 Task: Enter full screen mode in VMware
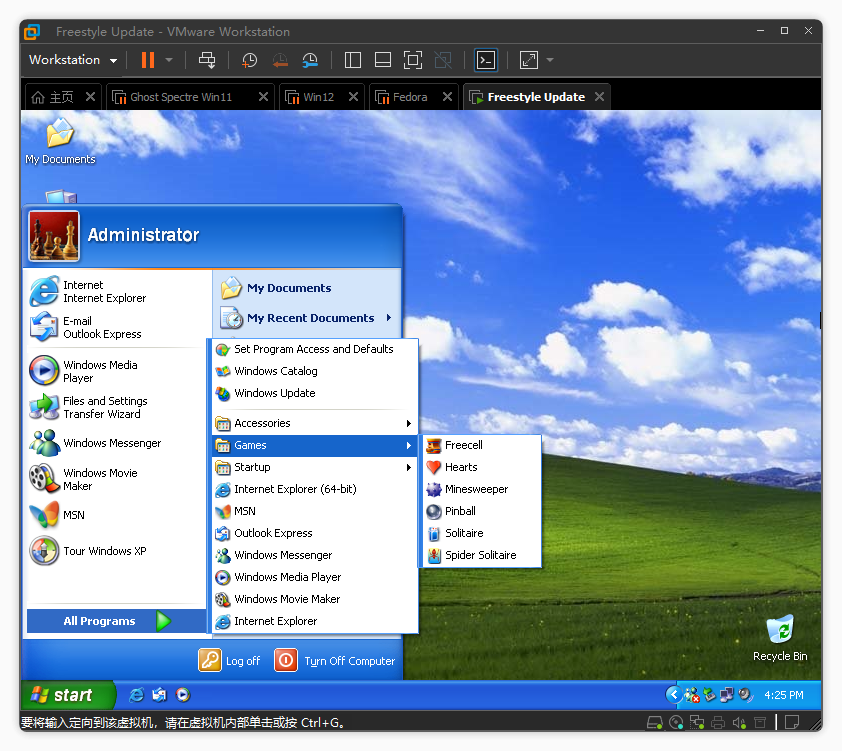click(412, 60)
